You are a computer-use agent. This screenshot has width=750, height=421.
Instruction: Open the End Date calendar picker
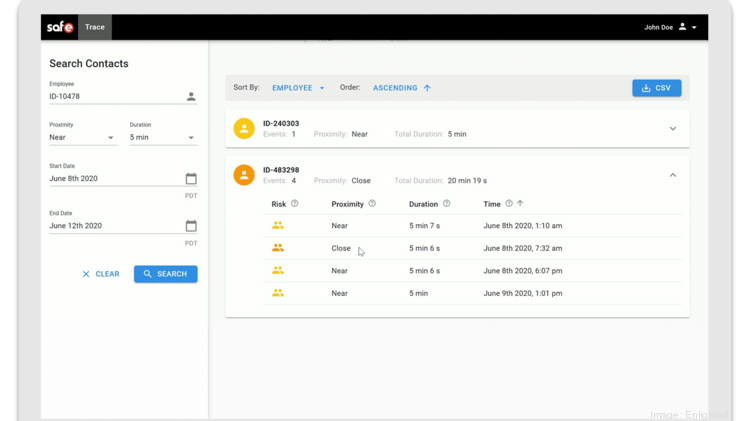[x=191, y=226]
